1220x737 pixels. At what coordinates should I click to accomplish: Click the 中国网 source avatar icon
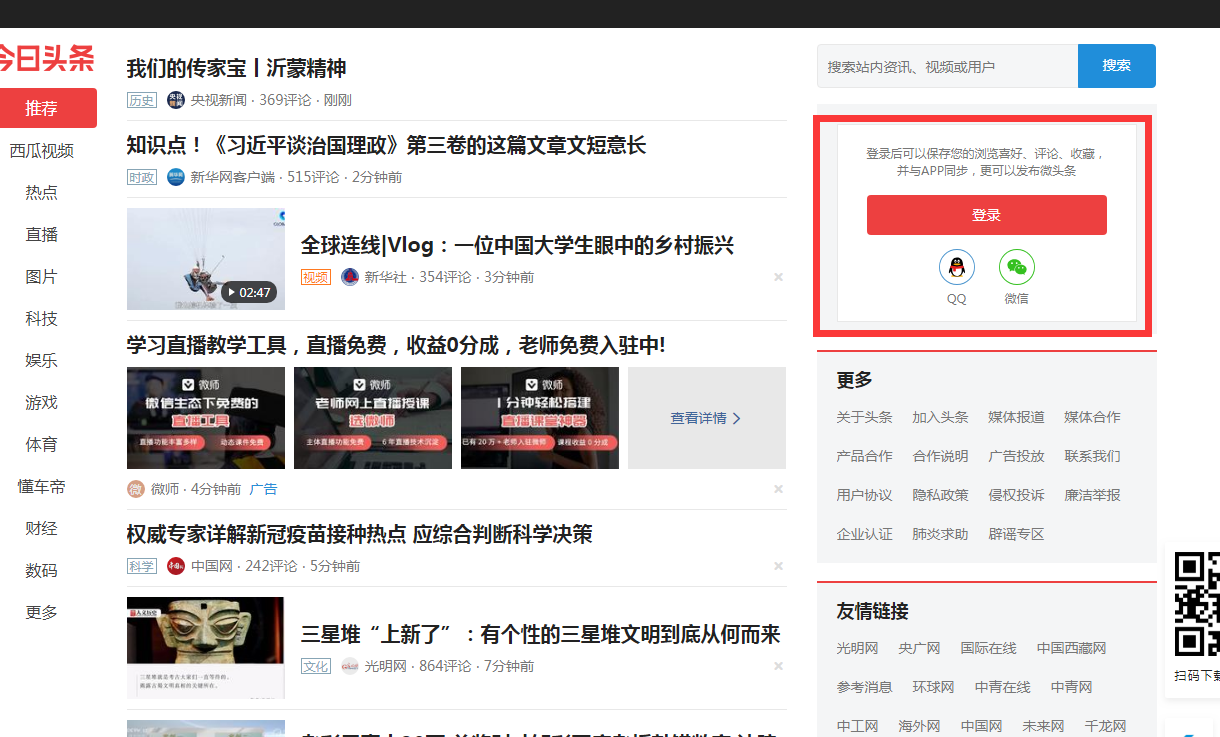176,566
